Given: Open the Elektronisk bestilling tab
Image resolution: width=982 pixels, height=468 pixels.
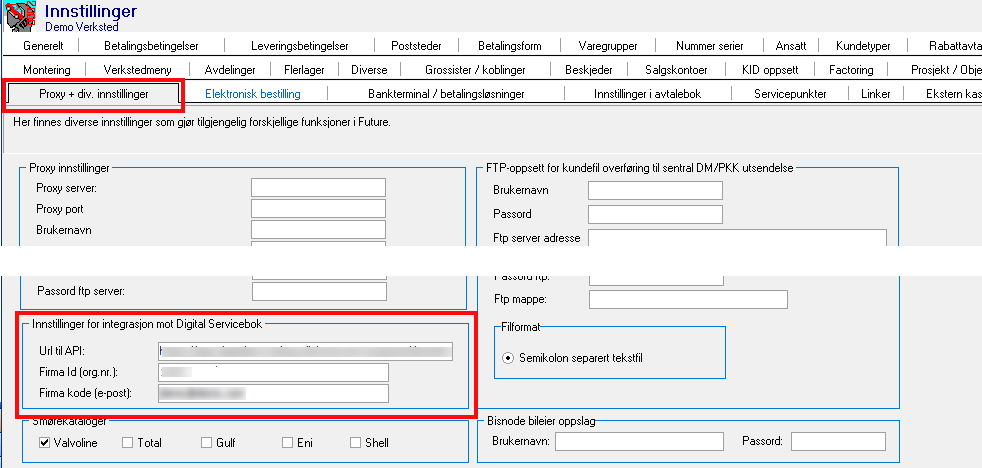Looking at the screenshot, I should [x=253, y=95].
